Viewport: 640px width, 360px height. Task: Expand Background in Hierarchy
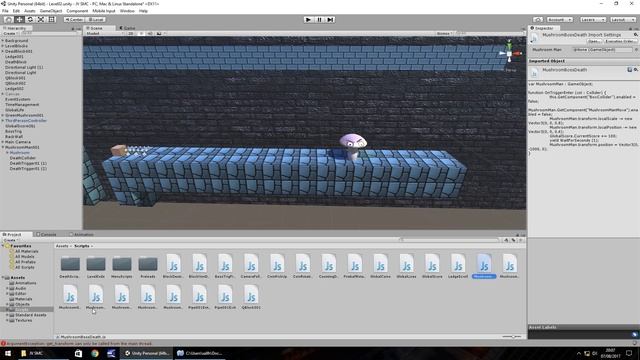pyautogui.click(x=3, y=41)
